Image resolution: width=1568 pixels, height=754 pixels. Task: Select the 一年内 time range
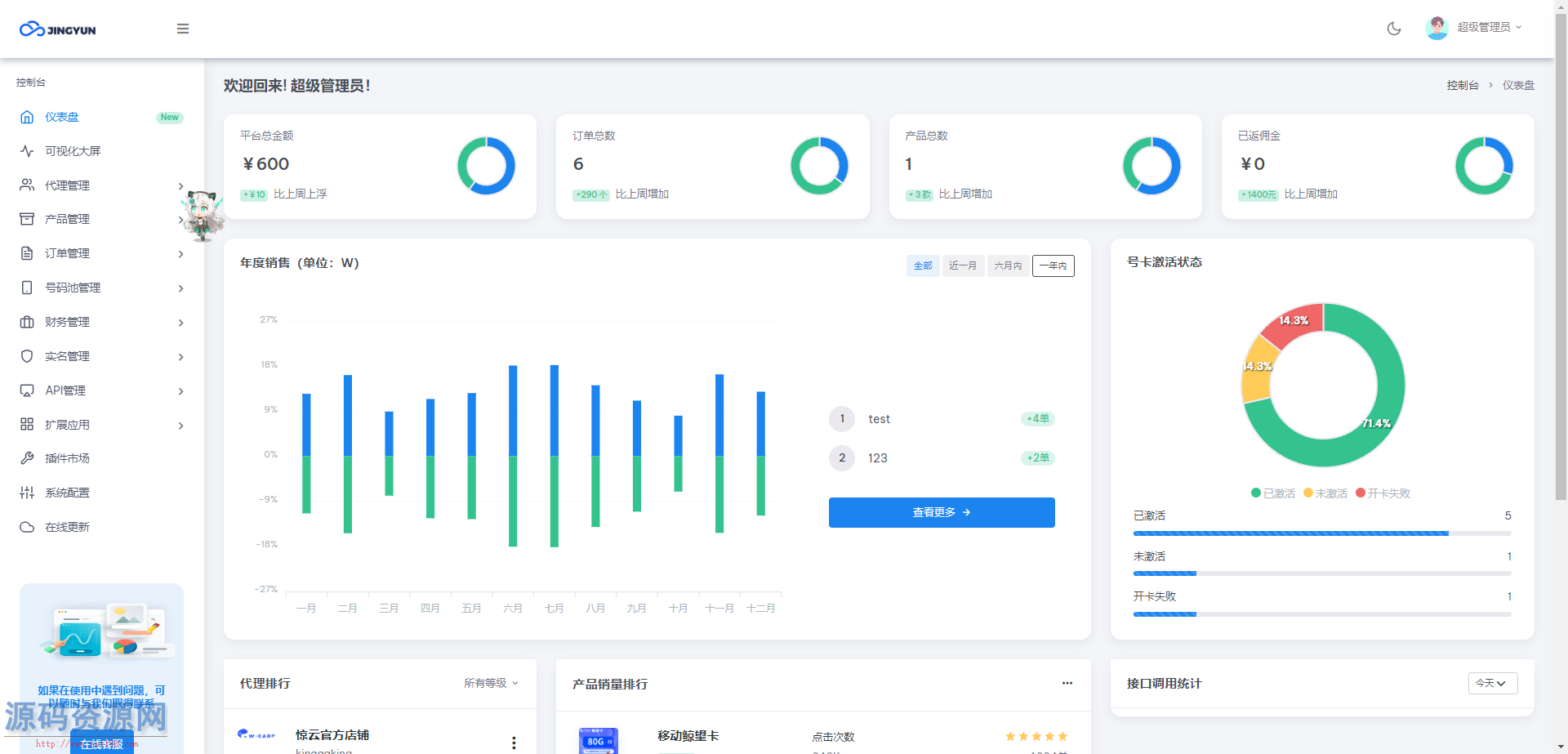pos(1053,266)
